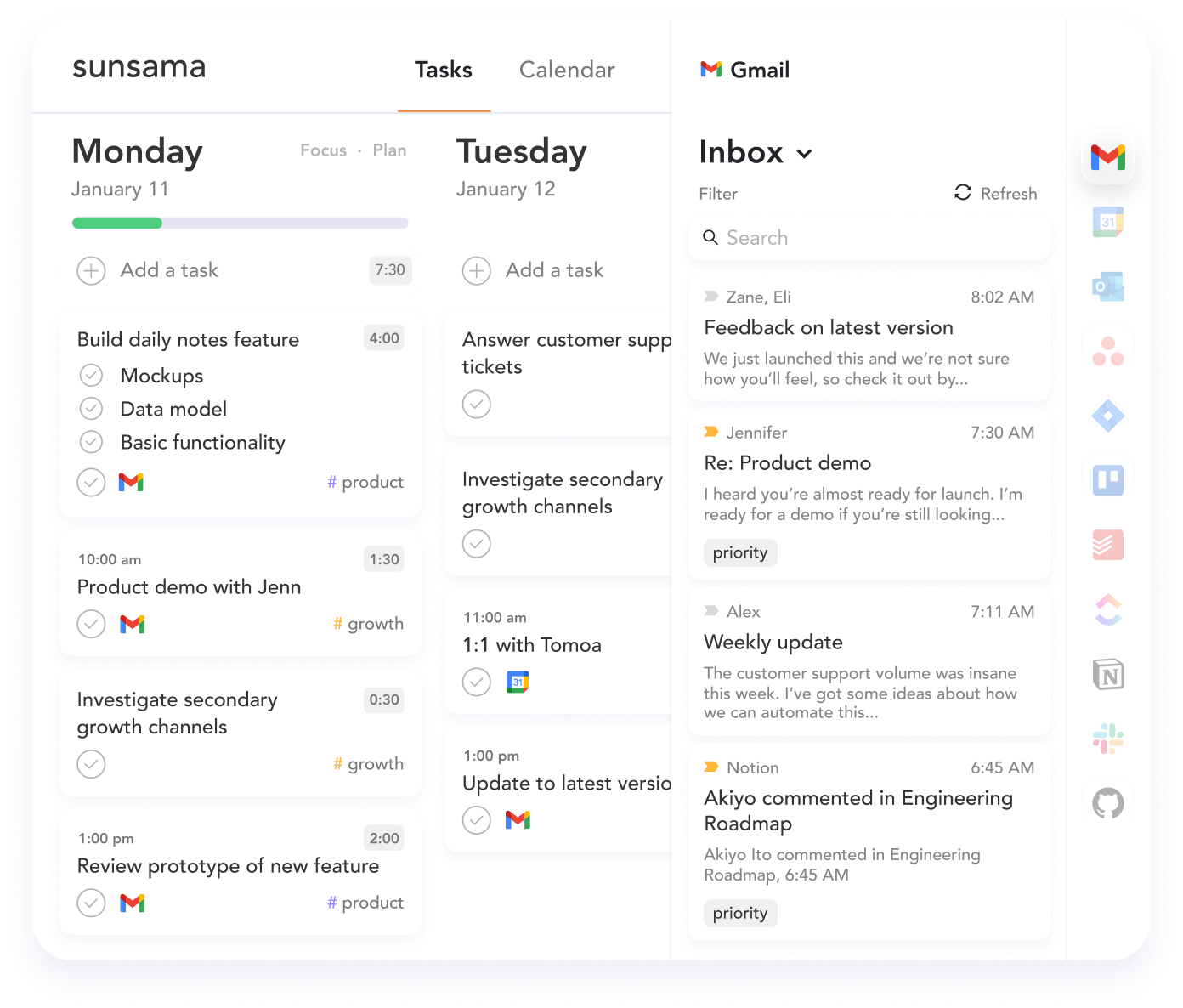Open the GitHub integration icon
Viewport: 1183px width, 1008px height.
pyautogui.click(x=1107, y=801)
